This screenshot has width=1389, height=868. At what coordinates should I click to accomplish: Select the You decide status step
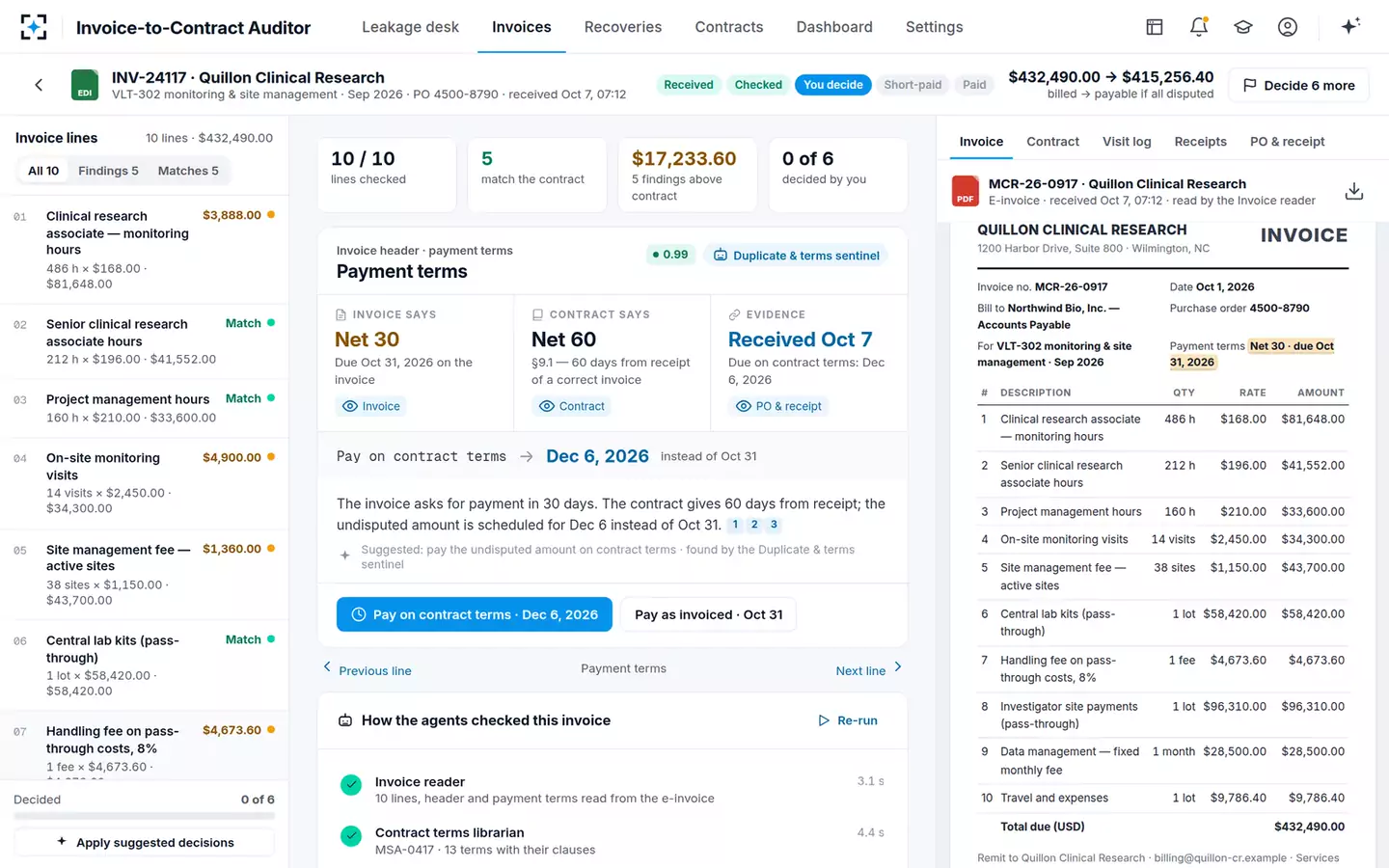[x=833, y=85]
